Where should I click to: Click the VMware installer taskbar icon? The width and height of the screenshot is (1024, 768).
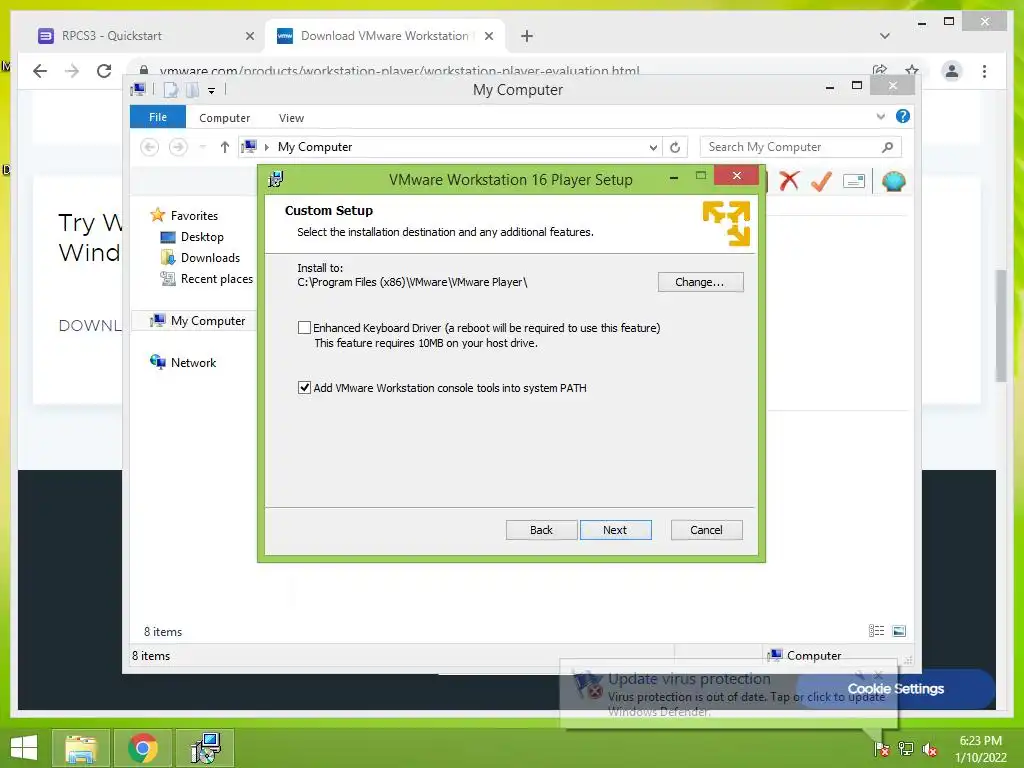coord(205,748)
